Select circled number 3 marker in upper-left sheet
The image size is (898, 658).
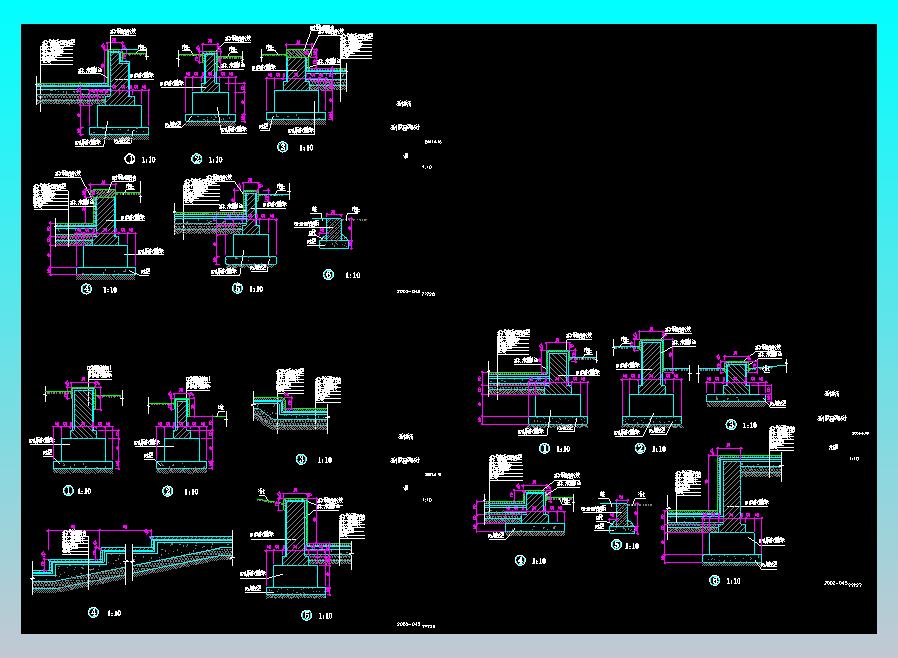(x=283, y=147)
